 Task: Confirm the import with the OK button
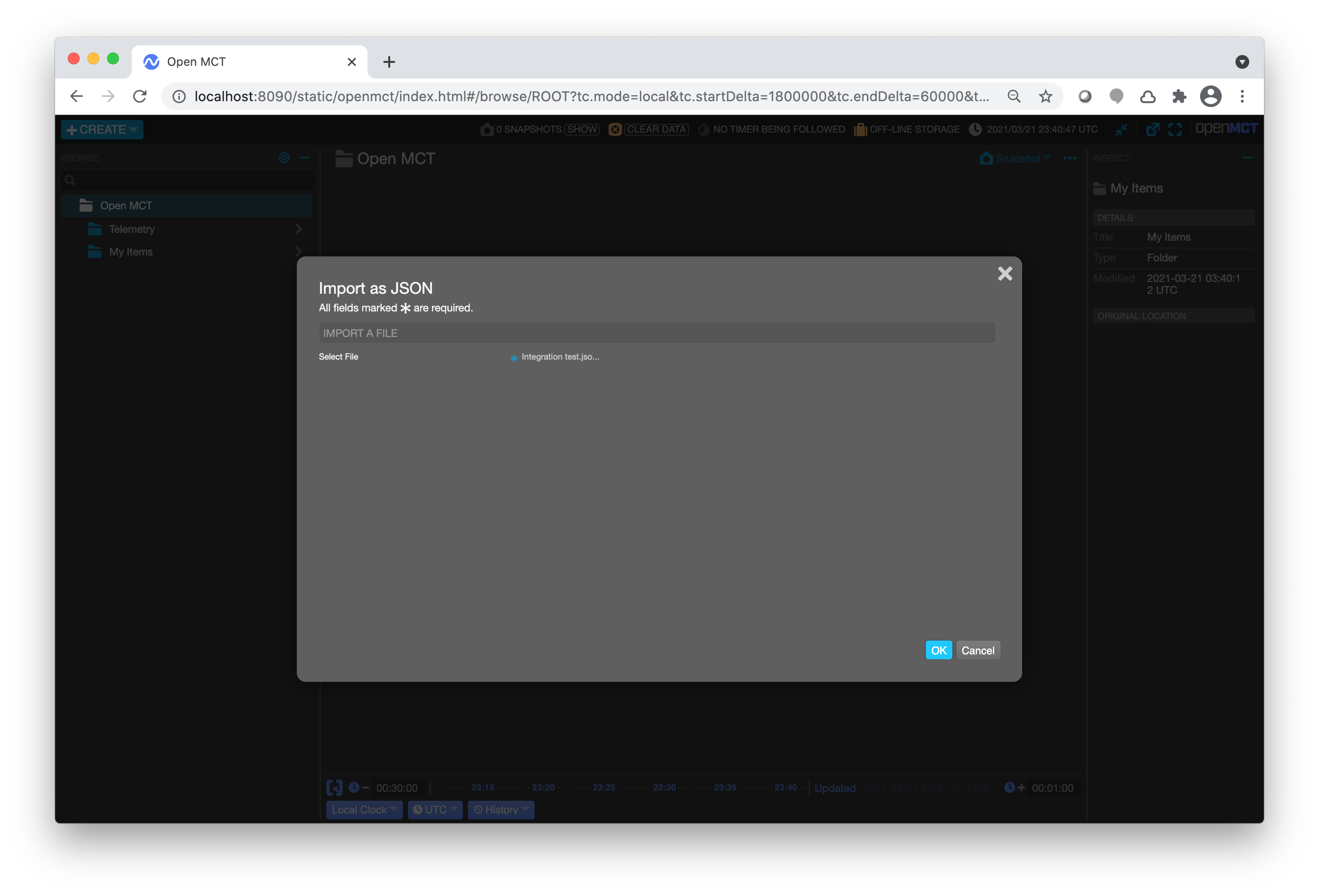pos(938,650)
